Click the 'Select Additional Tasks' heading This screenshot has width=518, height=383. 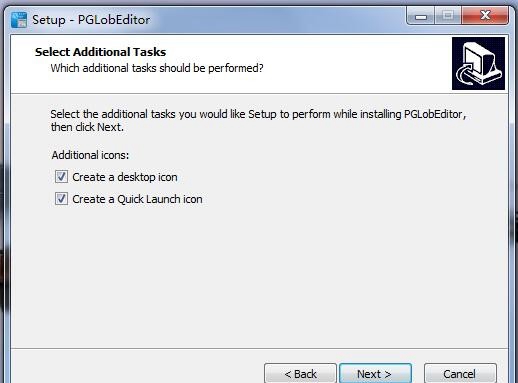tap(100, 52)
